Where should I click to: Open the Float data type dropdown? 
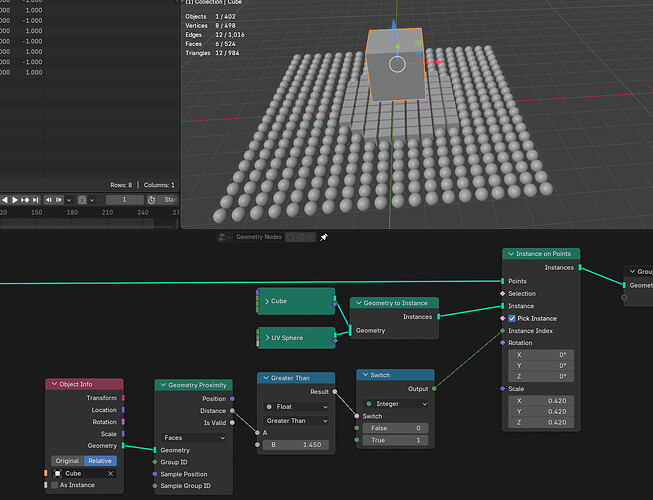(296, 407)
